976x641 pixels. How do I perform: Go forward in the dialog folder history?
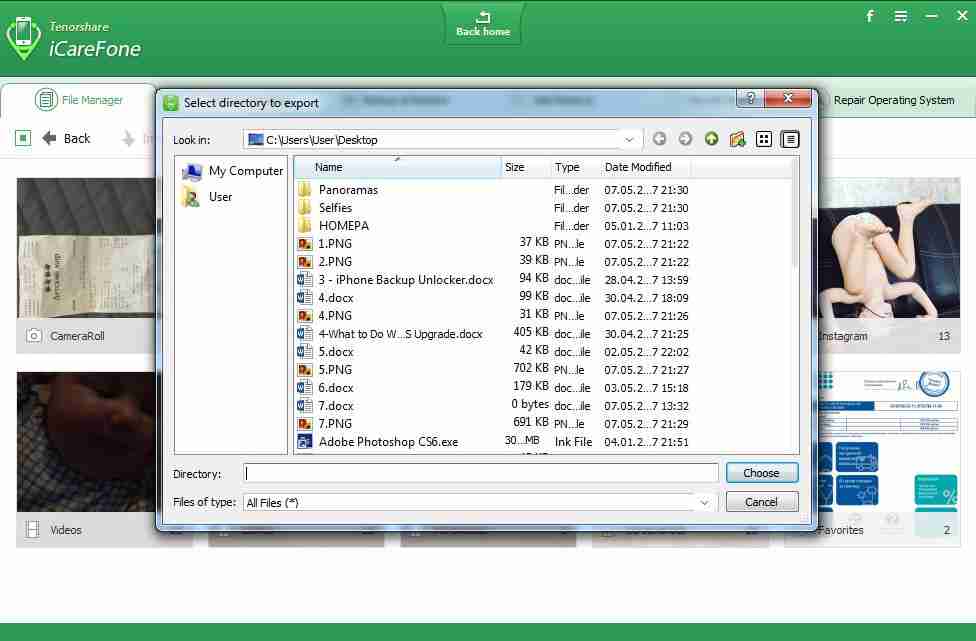(685, 139)
